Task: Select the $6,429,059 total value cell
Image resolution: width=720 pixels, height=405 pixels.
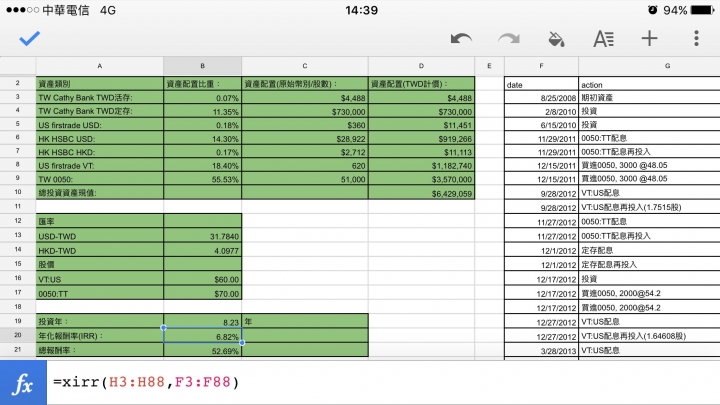Action: 421,193
